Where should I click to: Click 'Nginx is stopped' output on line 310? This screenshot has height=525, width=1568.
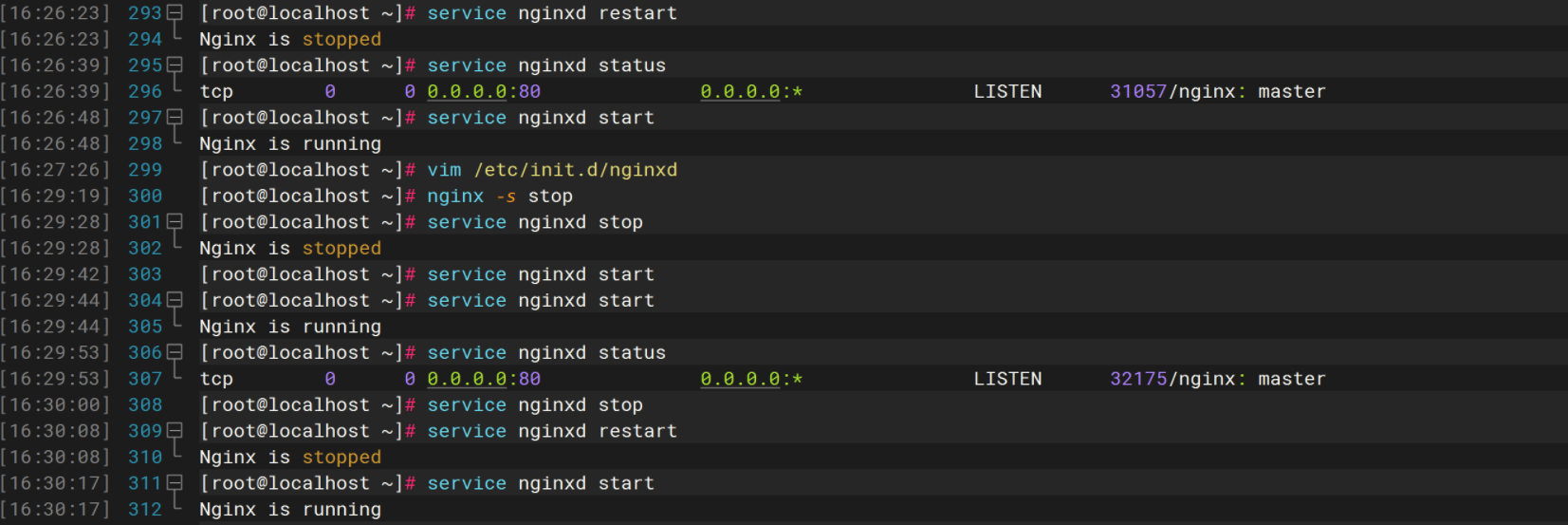tap(290, 457)
